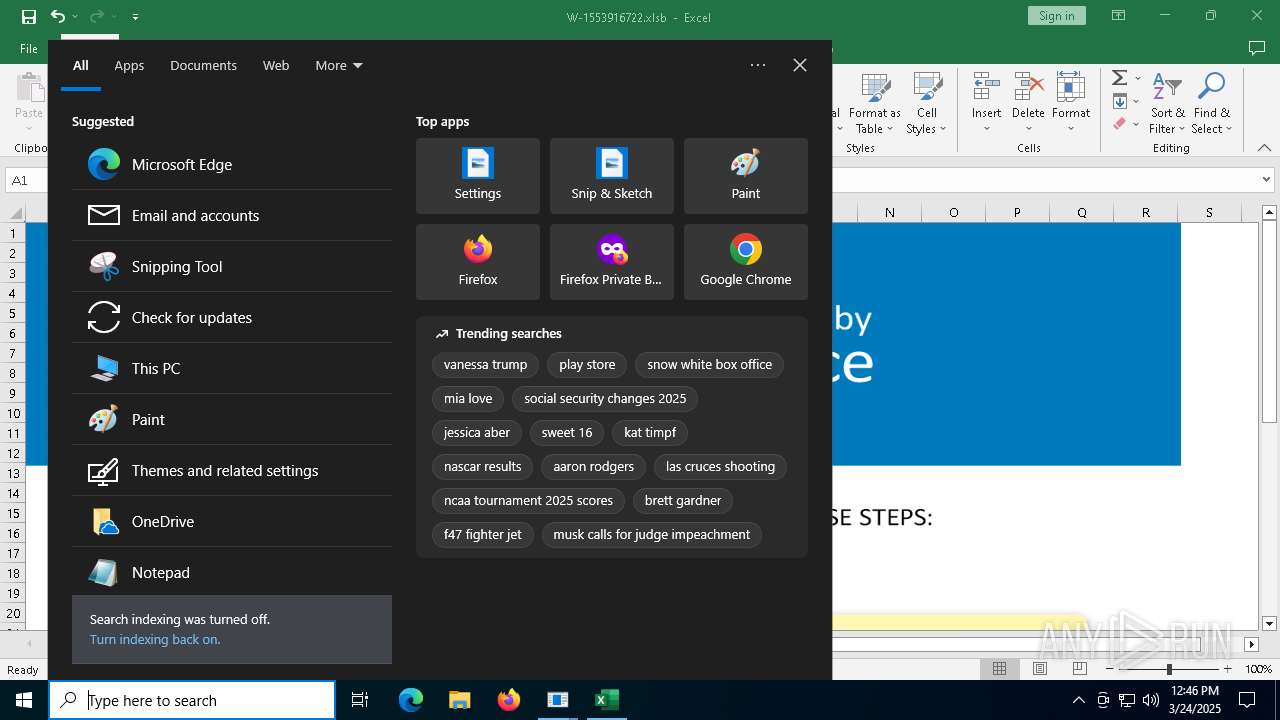The height and width of the screenshot is (720, 1280).
Task: Open Firefox from the taskbar
Action: pos(508,700)
